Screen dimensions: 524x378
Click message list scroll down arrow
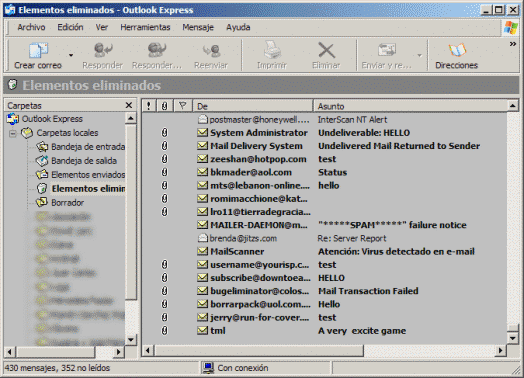[513, 338]
